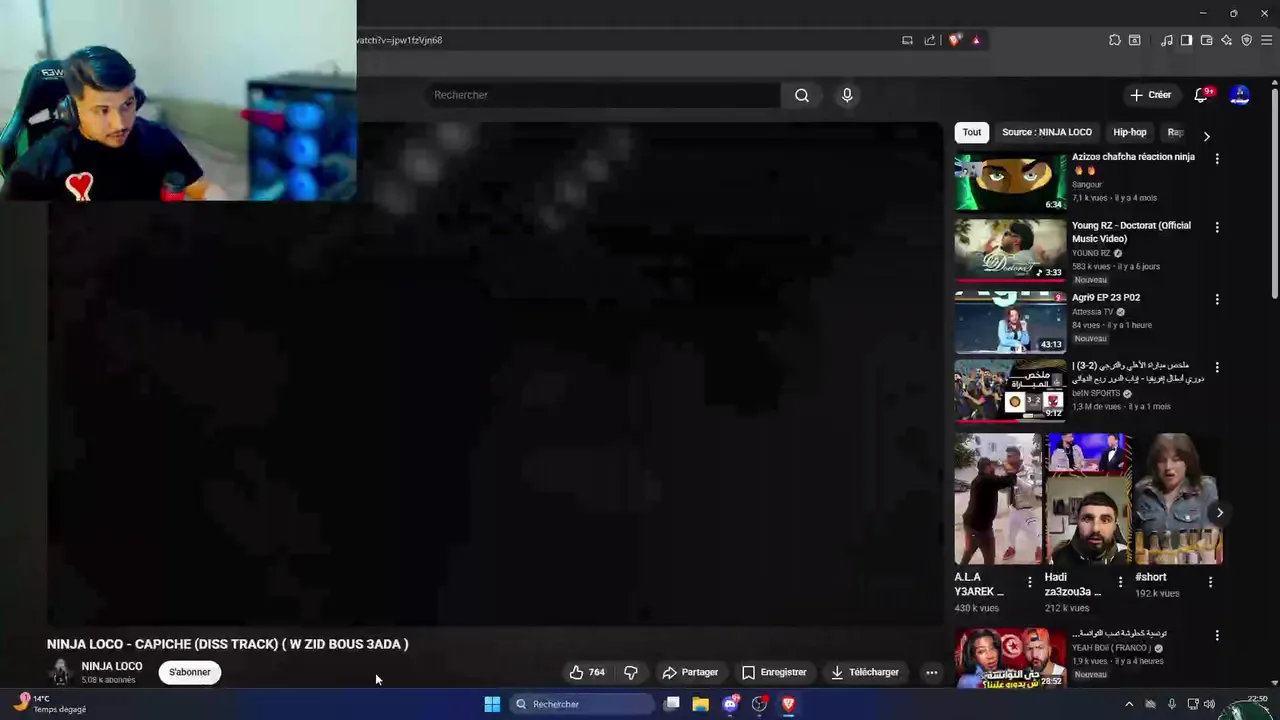This screenshot has height=720, width=1280.
Task: Select the Hip-hop filter chip
Action: click(x=1130, y=132)
